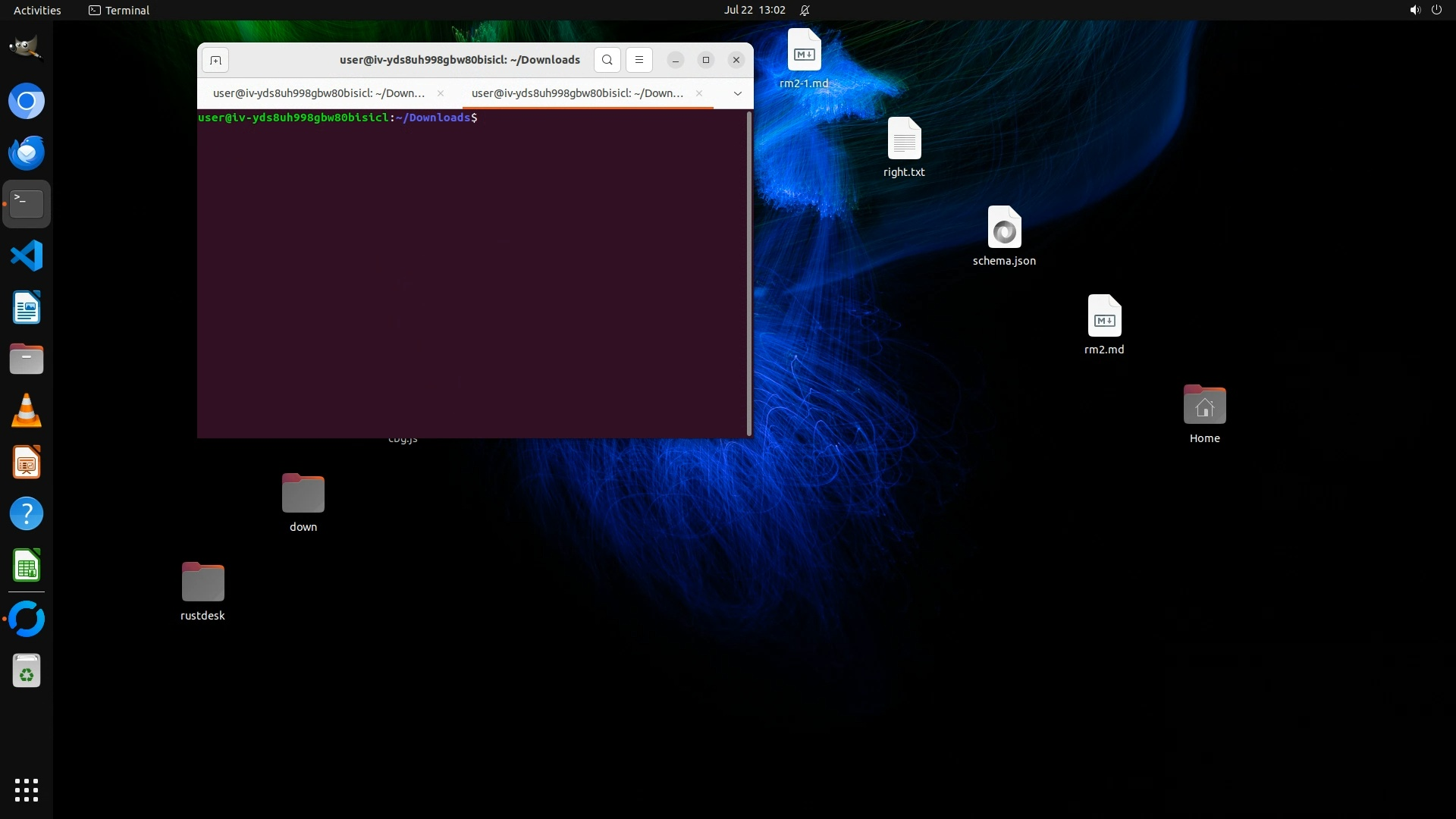The height and width of the screenshot is (819, 1456).
Task: Open Visual Studio Code from dock
Action: (26, 256)
